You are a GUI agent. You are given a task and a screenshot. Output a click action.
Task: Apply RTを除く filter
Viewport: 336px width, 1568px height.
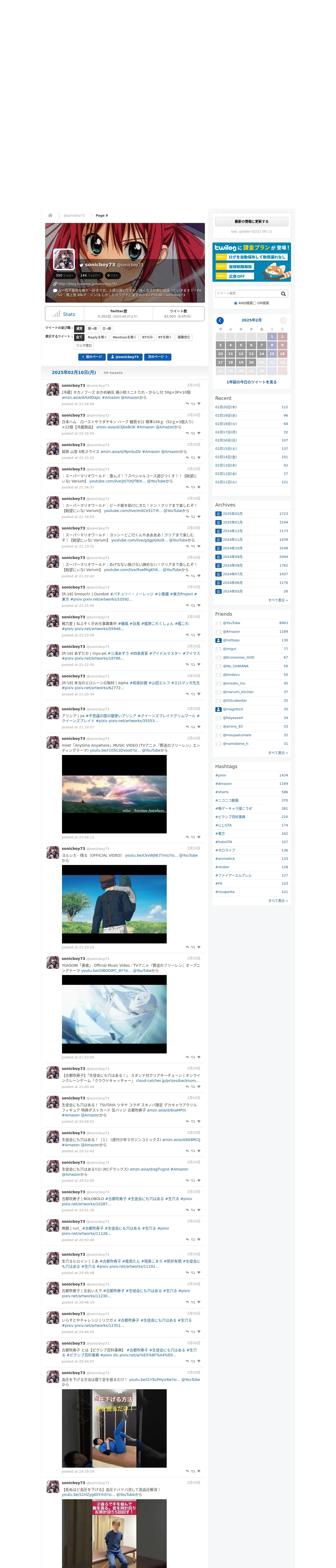pos(165,337)
